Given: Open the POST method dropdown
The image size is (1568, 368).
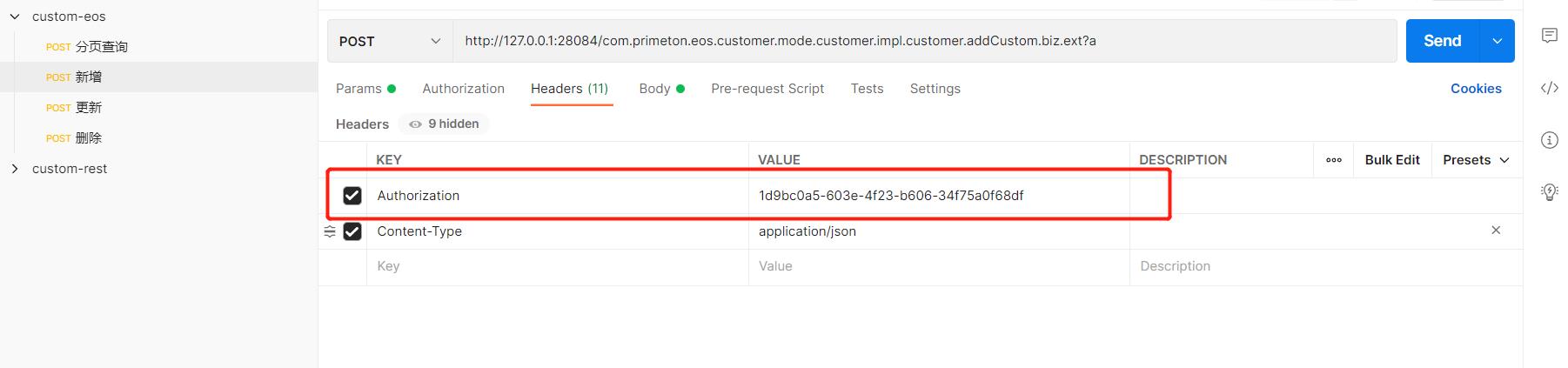Looking at the screenshot, I should pyautogui.click(x=390, y=42).
